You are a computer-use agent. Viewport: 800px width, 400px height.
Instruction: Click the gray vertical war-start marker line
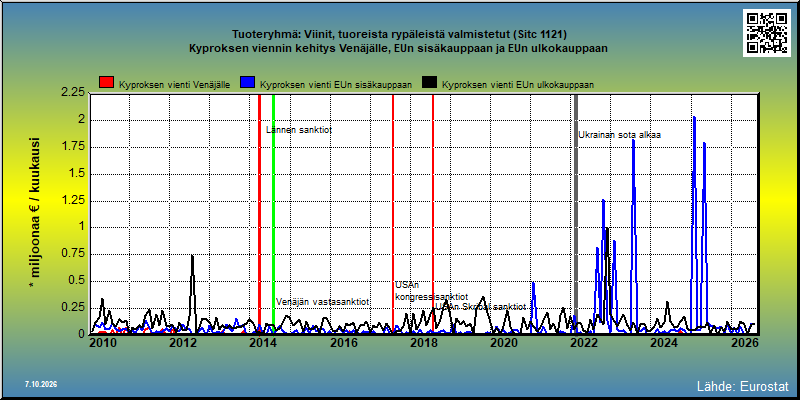point(576,214)
